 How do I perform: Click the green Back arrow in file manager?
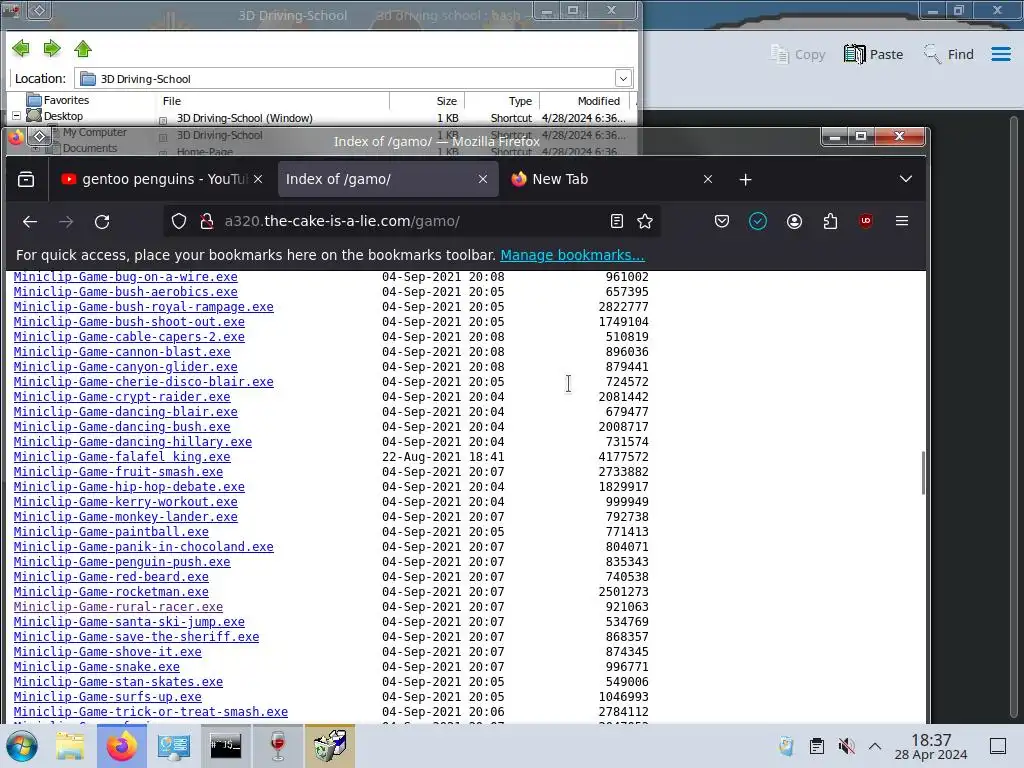click(21, 48)
